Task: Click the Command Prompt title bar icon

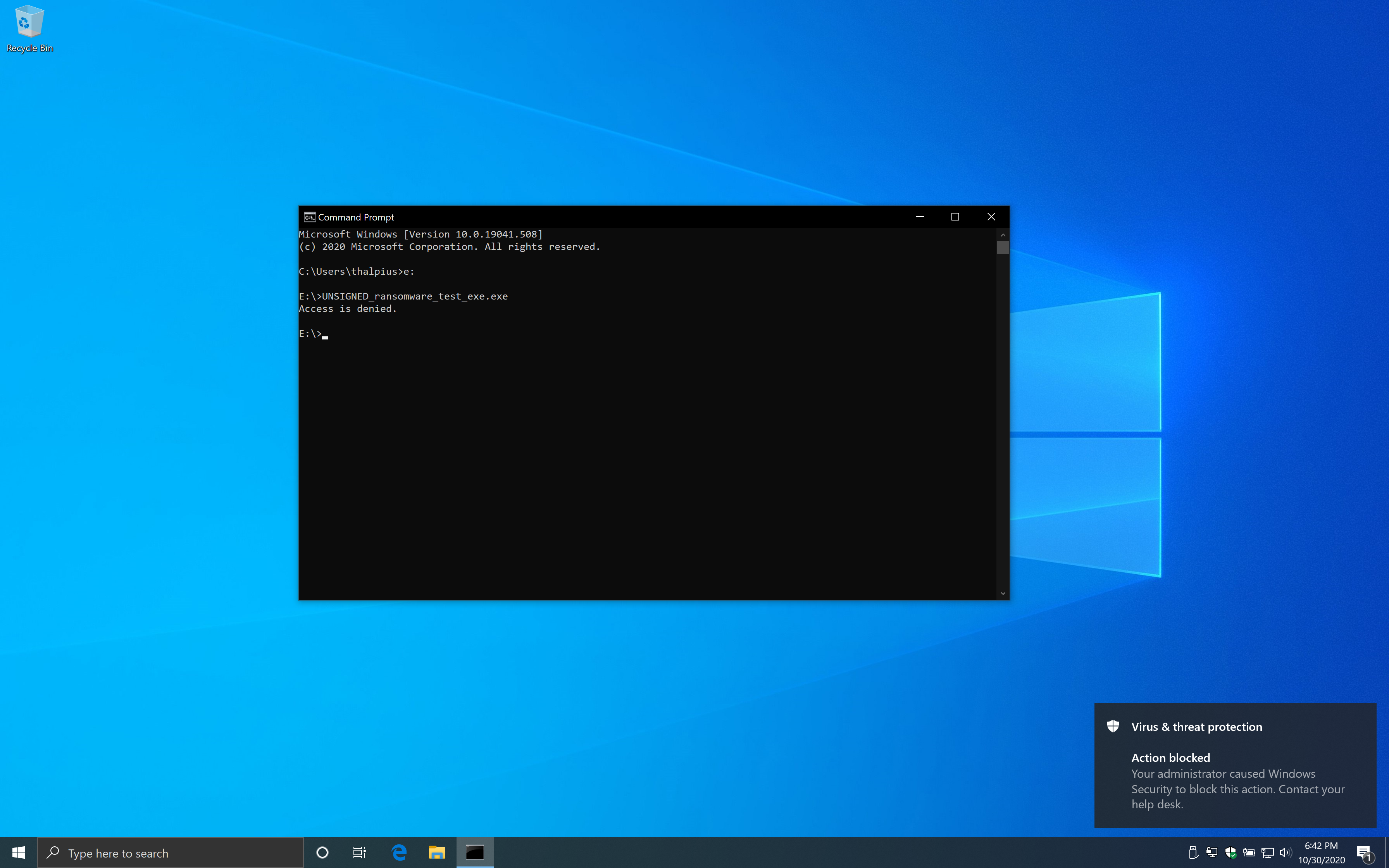Action: click(x=309, y=217)
